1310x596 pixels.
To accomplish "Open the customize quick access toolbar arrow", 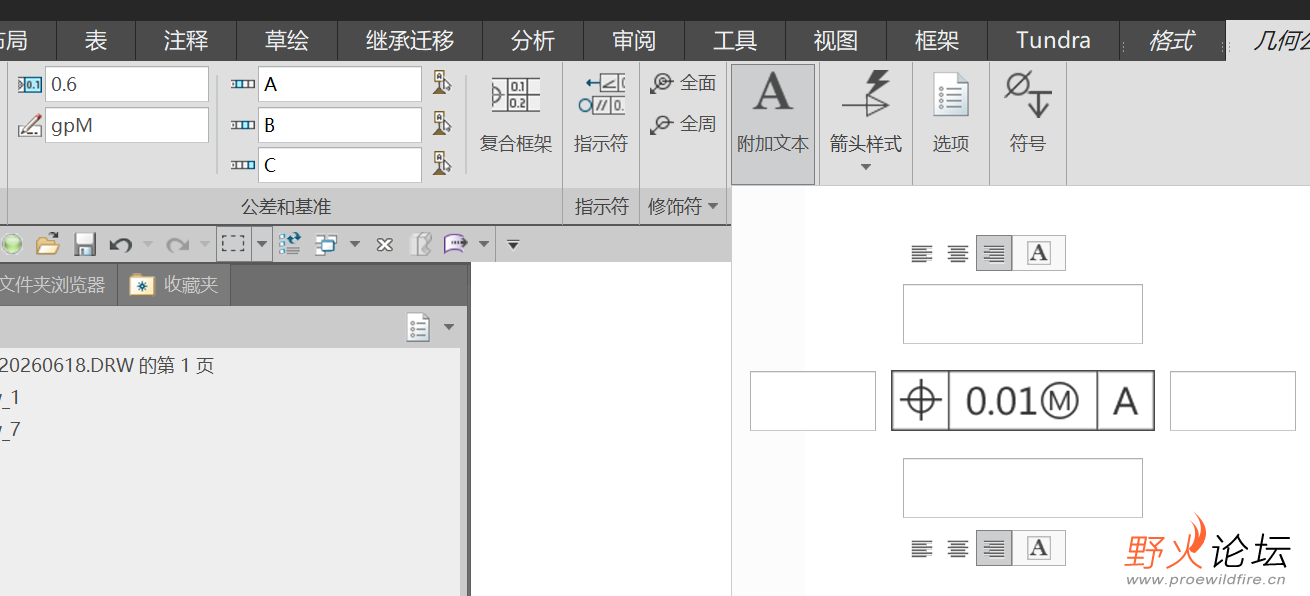I will point(513,244).
